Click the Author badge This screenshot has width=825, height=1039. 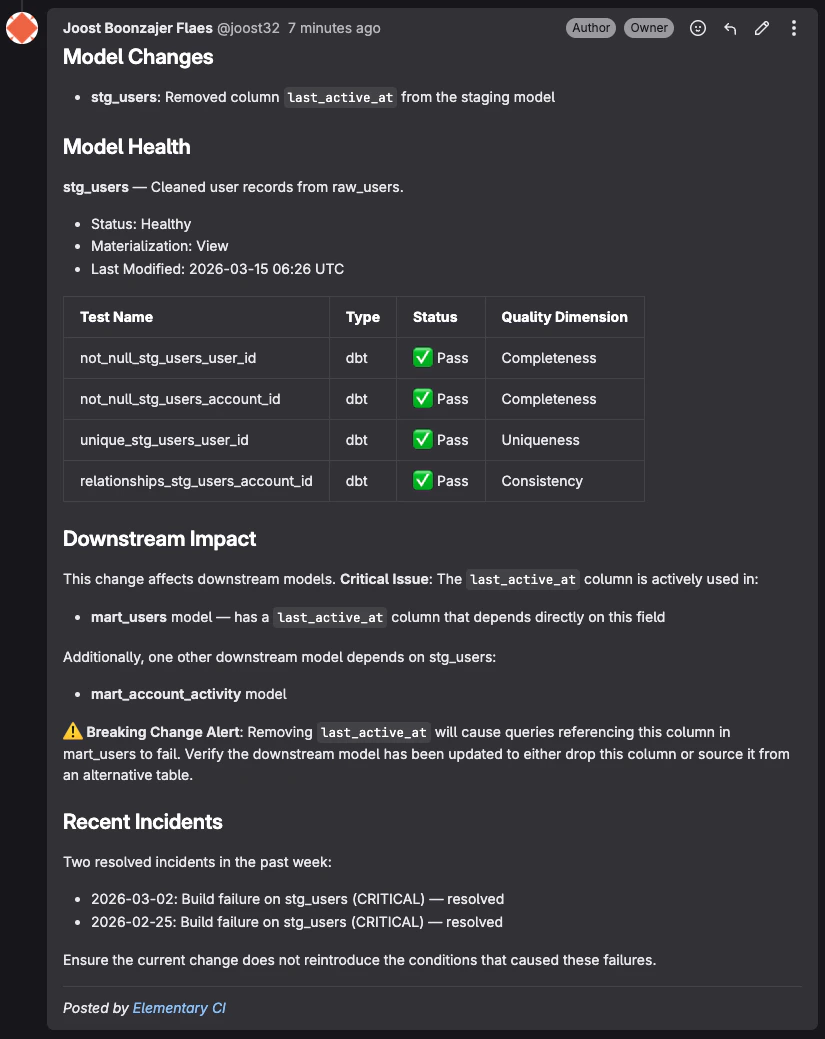(591, 28)
